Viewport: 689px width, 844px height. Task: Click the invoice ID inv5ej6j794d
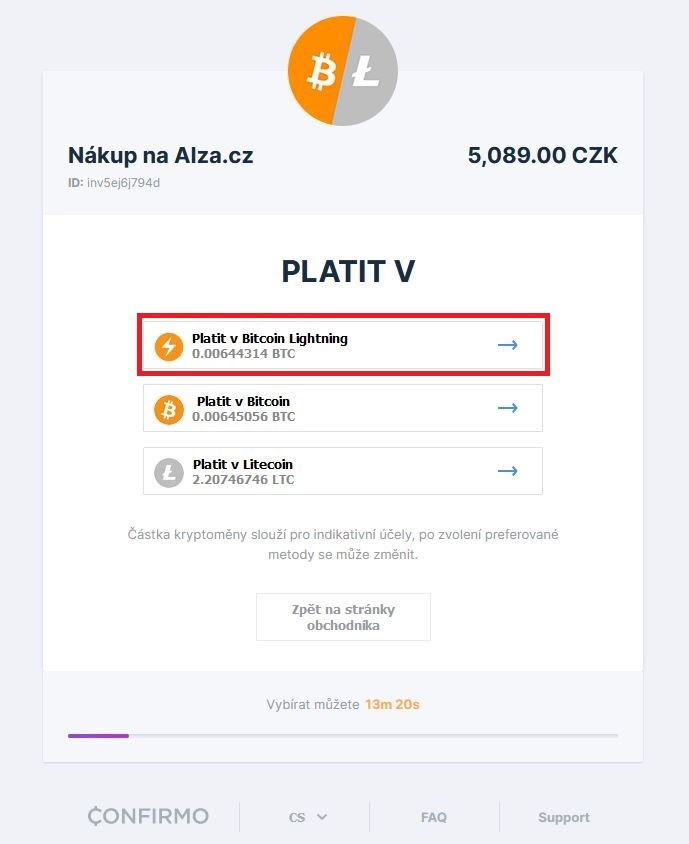(x=123, y=183)
